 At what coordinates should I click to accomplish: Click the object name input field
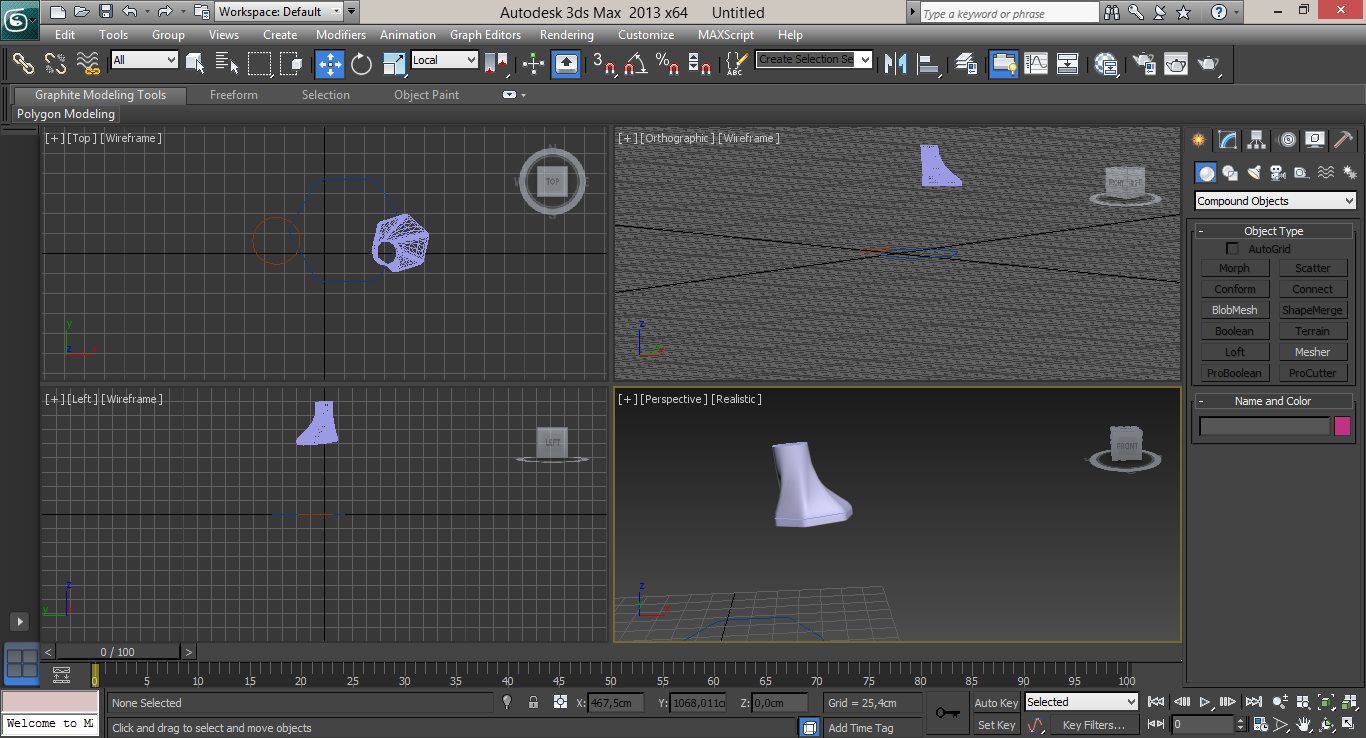coord(1265,427)
